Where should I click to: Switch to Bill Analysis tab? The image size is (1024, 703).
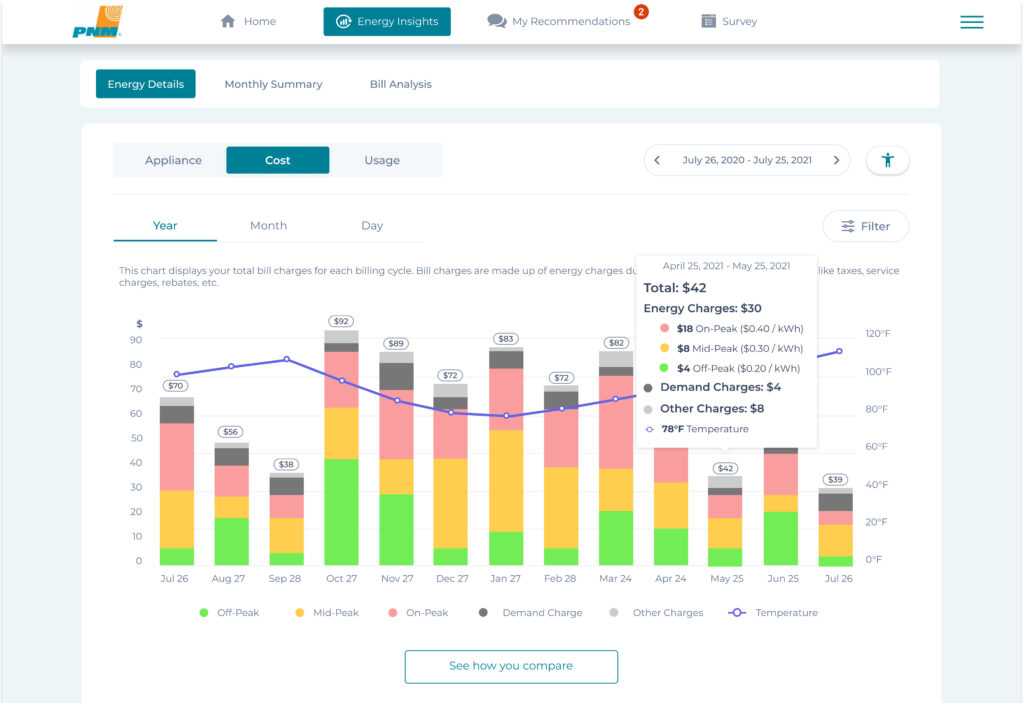400,84
